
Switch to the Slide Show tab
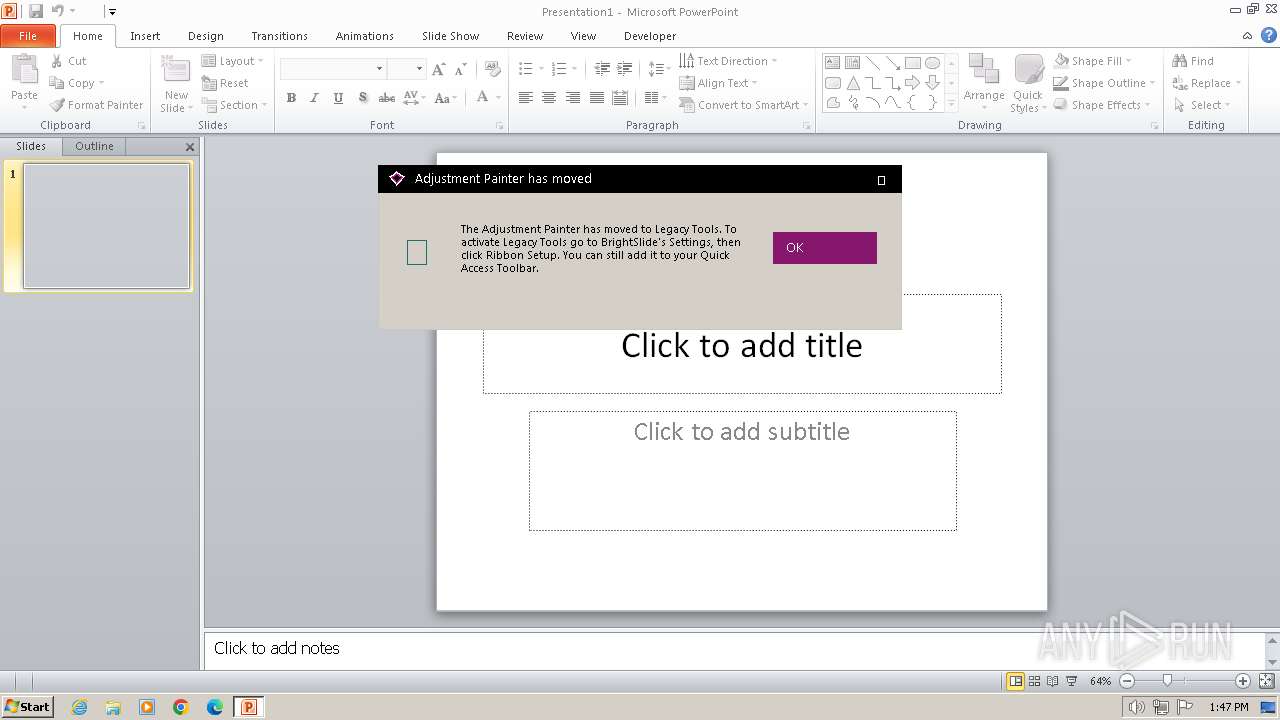(450, 36)
